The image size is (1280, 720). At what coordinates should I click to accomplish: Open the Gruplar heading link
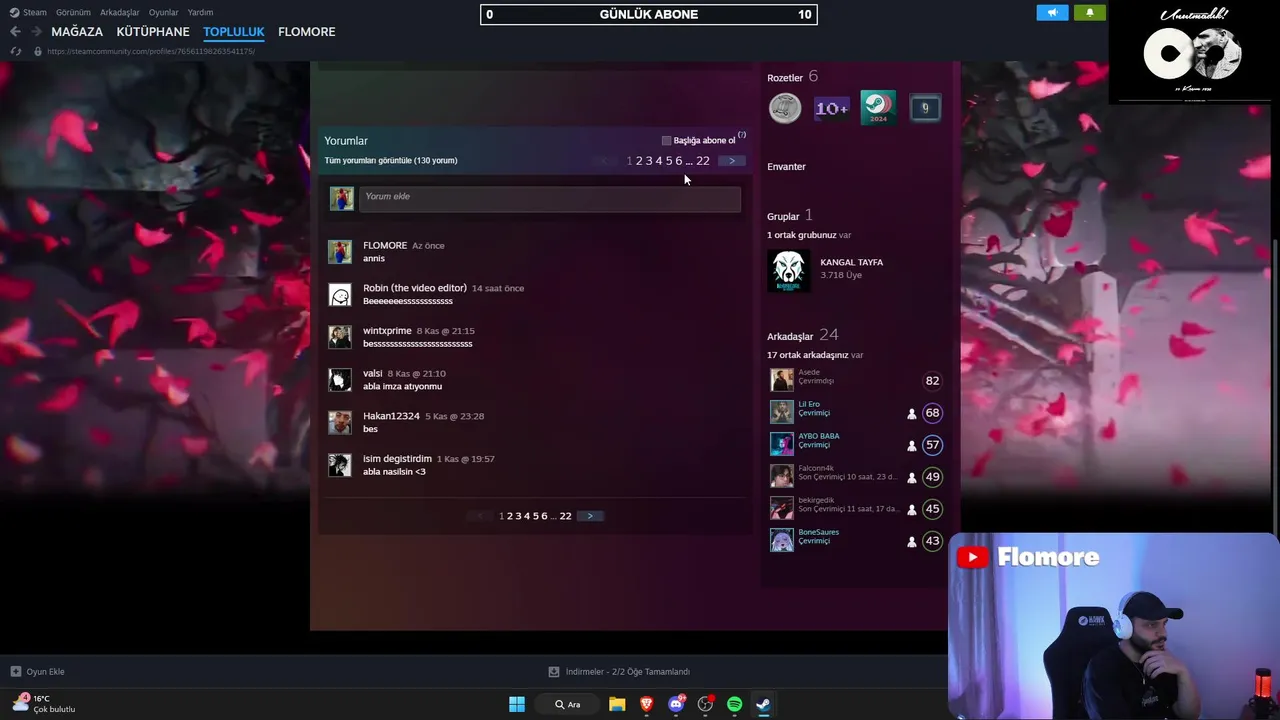(783, 217)
